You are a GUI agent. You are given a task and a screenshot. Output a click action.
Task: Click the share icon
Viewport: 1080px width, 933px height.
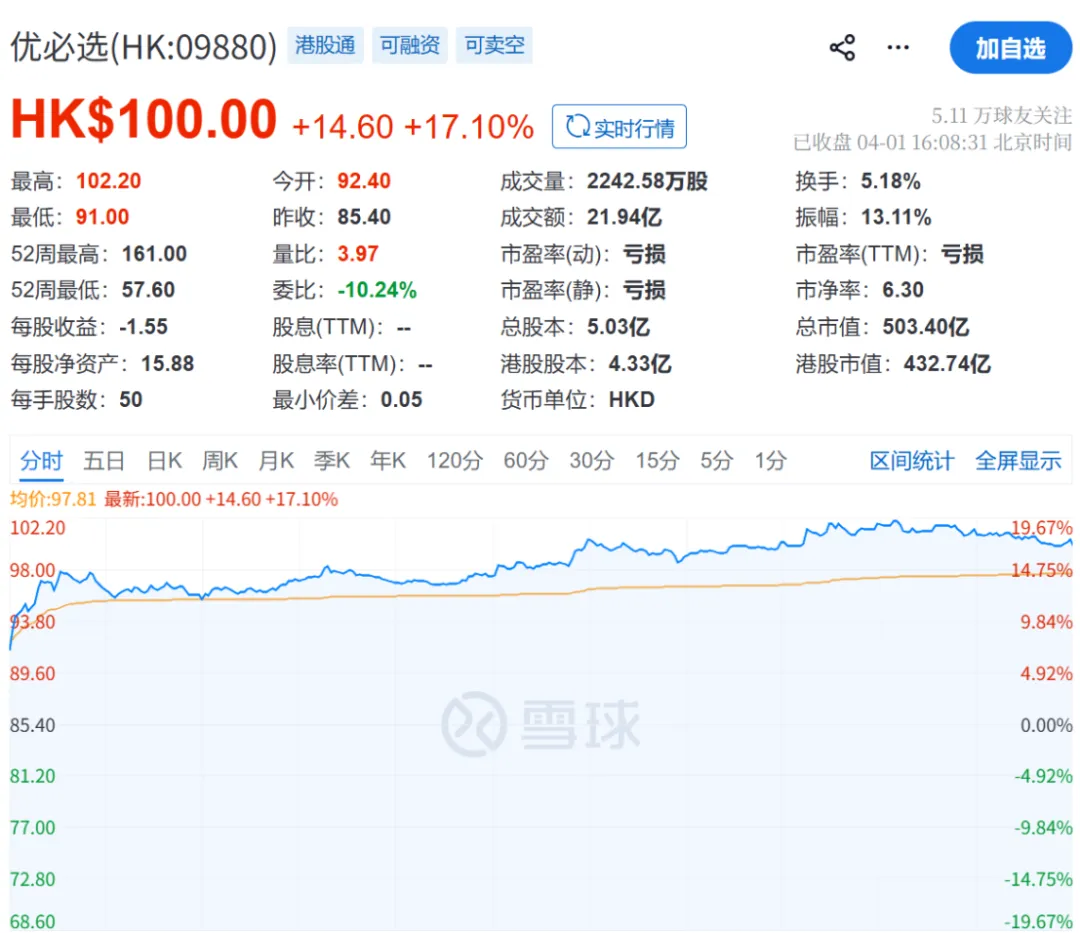coord(842,48)
